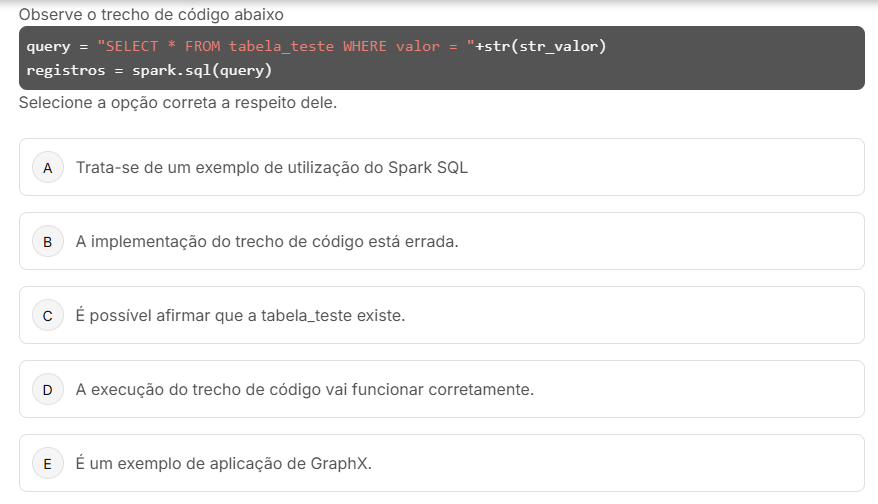Pick answer saying implementation está errada
This screenshot has width=878, height=504.
(x=267, y=241)
